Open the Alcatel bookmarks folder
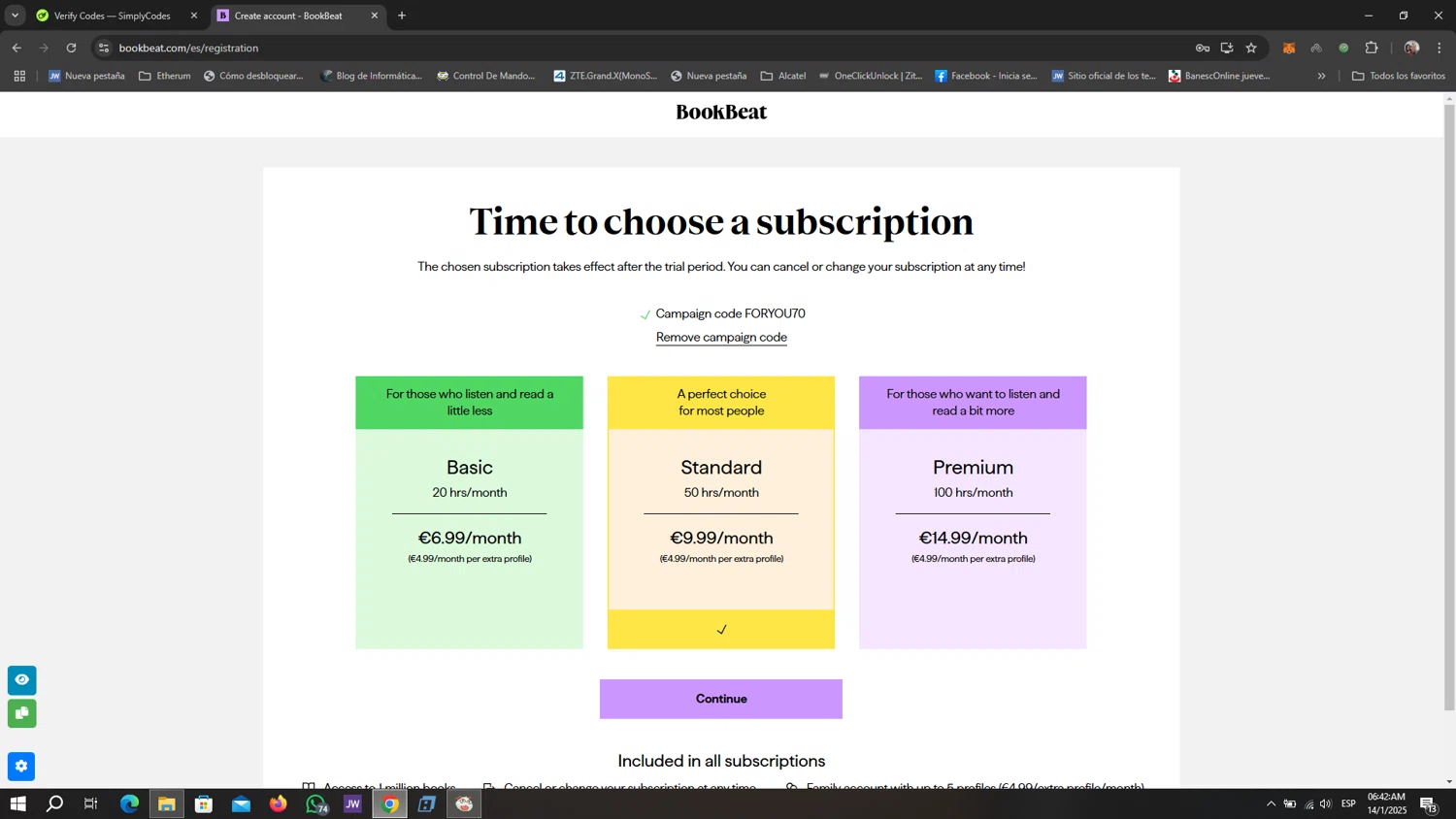The height and width of the screenshot is (819, 1456). click(x=783, y=76)
